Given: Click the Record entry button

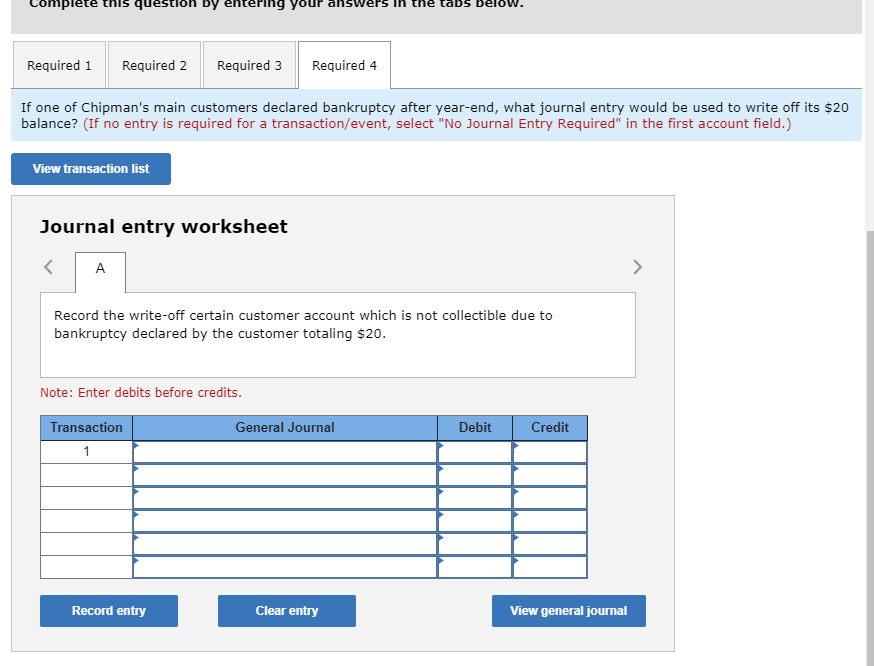Looking at the screenshot, I should (x=109, y=611).
